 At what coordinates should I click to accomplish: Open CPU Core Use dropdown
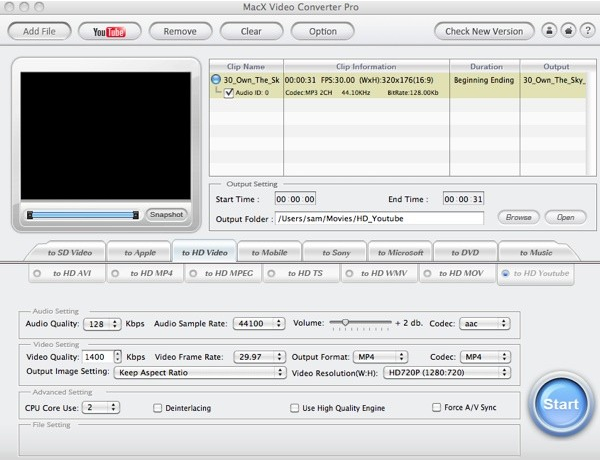pos(101,408)
